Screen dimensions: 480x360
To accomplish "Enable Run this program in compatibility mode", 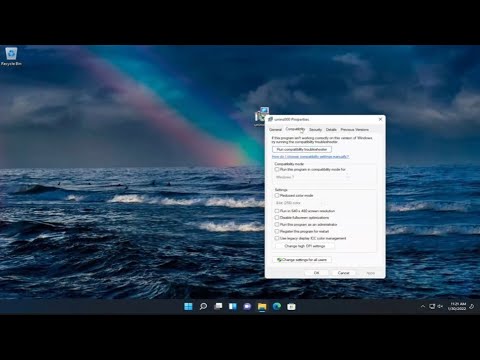I will [x=277, y=169].
